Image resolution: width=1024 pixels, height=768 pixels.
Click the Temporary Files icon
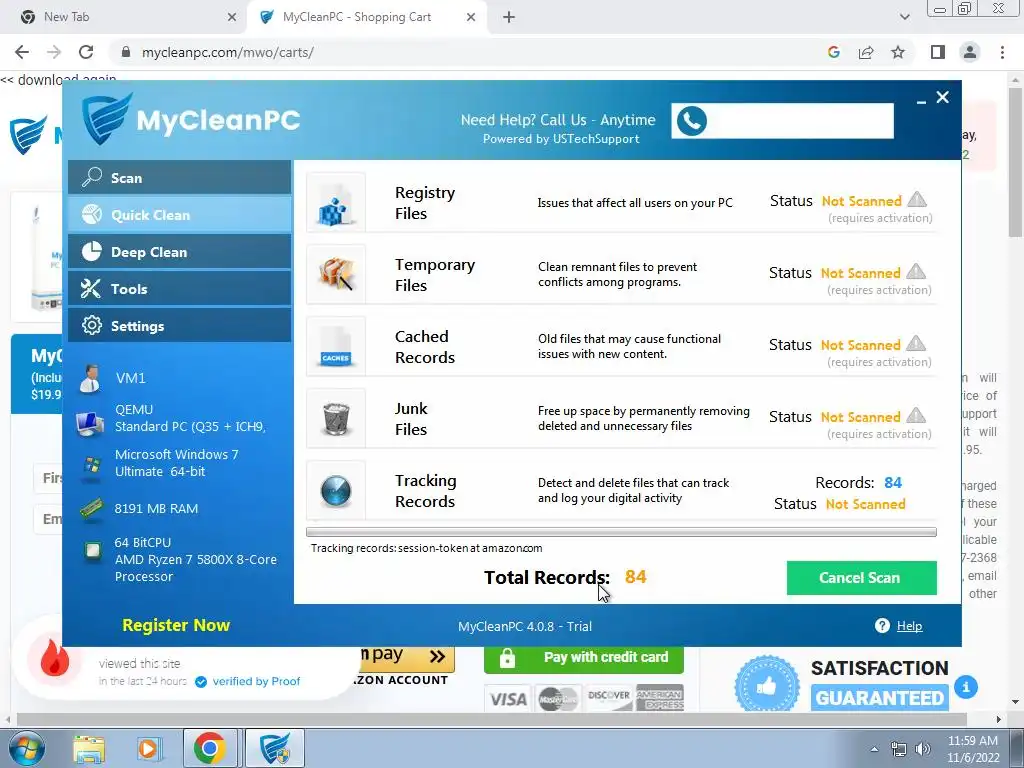click(x=336, y=275)
